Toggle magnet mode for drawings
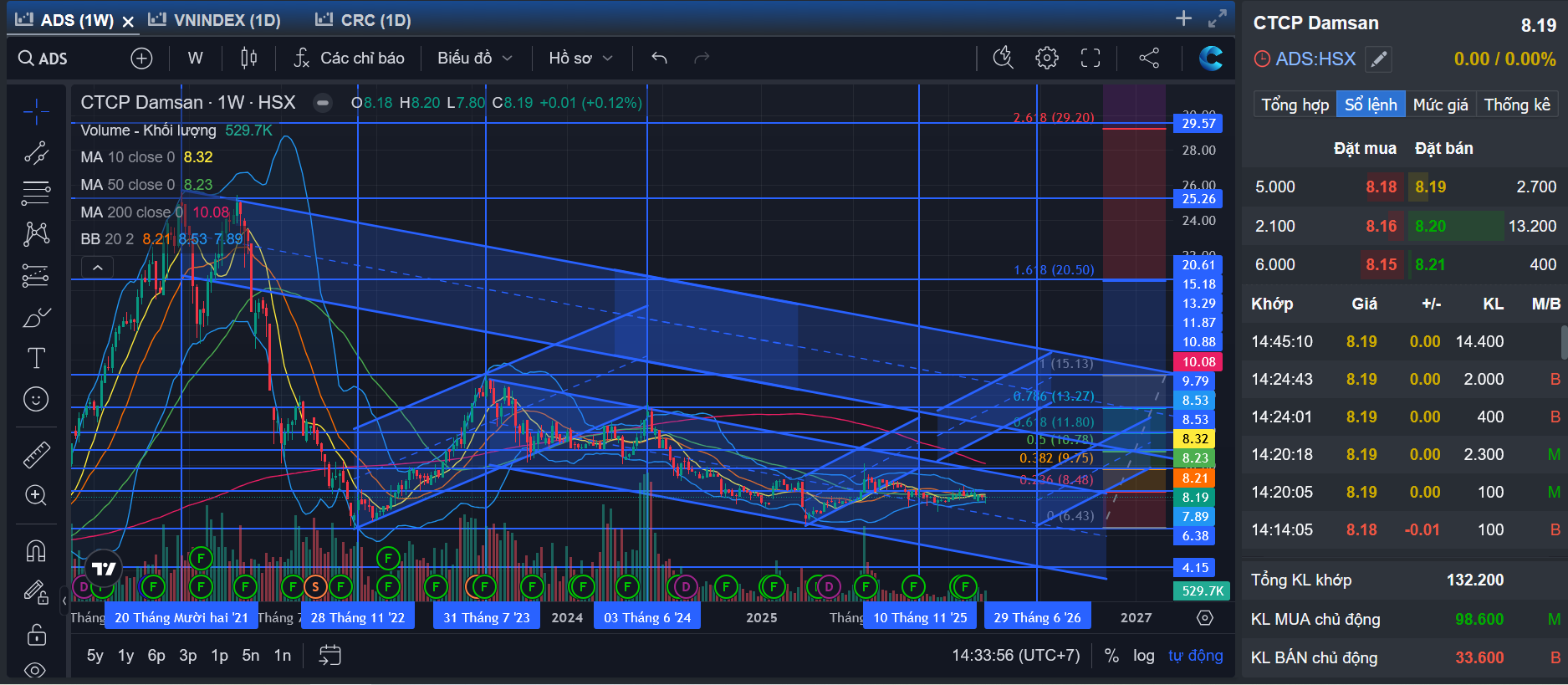This screenshot has height=685, width=1568. [36, 550]
